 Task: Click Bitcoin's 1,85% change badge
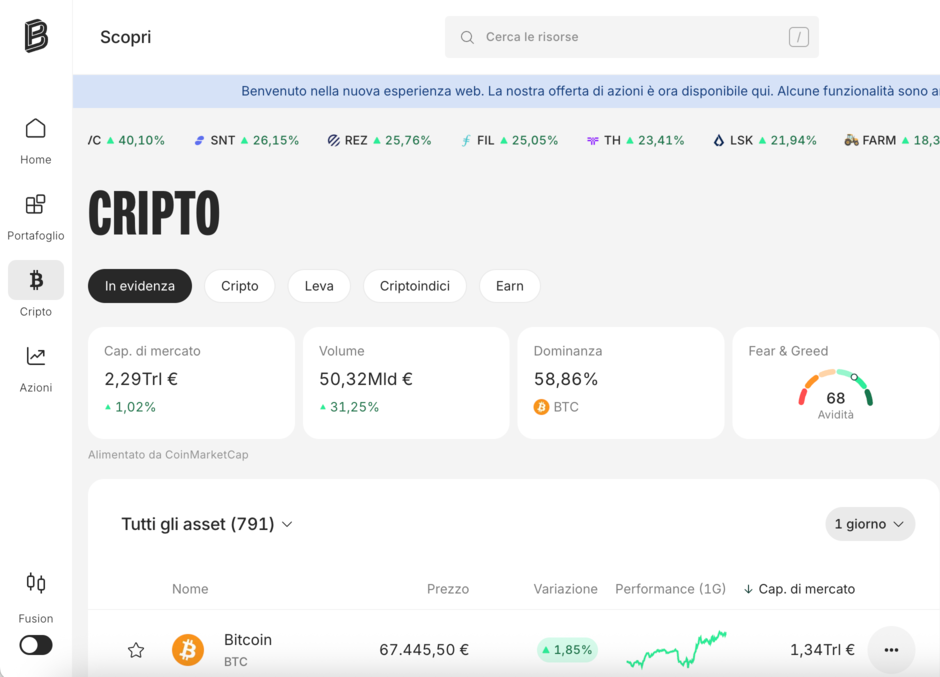point(567,650)
